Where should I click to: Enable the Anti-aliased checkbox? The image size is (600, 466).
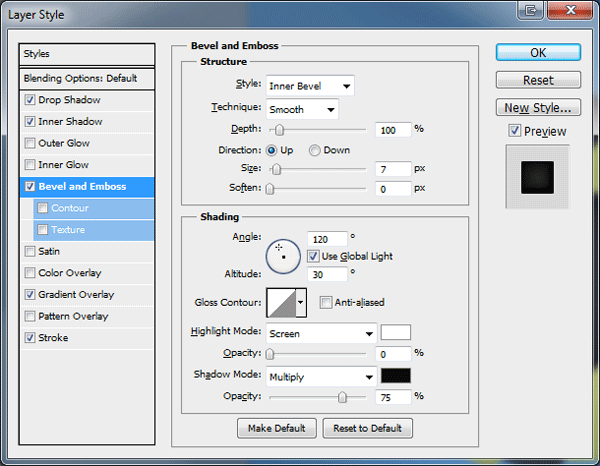(x=326, y=302)
